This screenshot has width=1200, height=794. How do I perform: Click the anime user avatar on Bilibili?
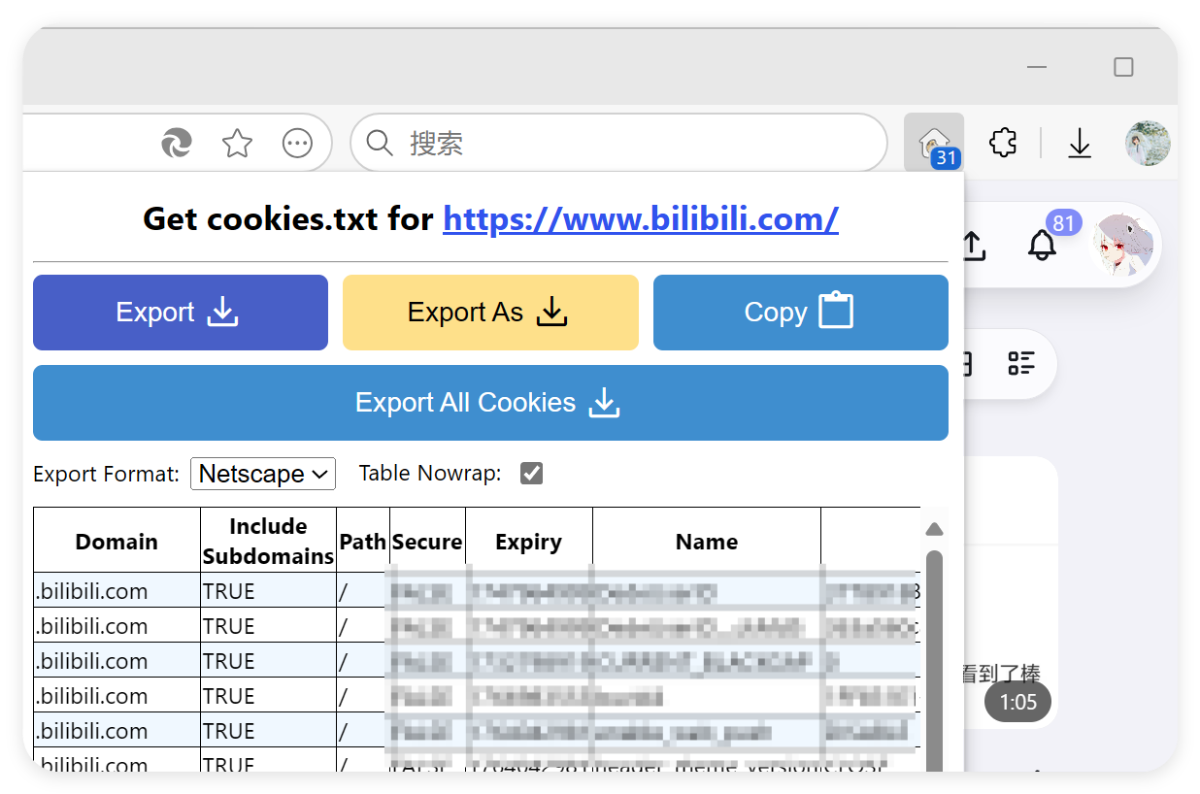1121,245
